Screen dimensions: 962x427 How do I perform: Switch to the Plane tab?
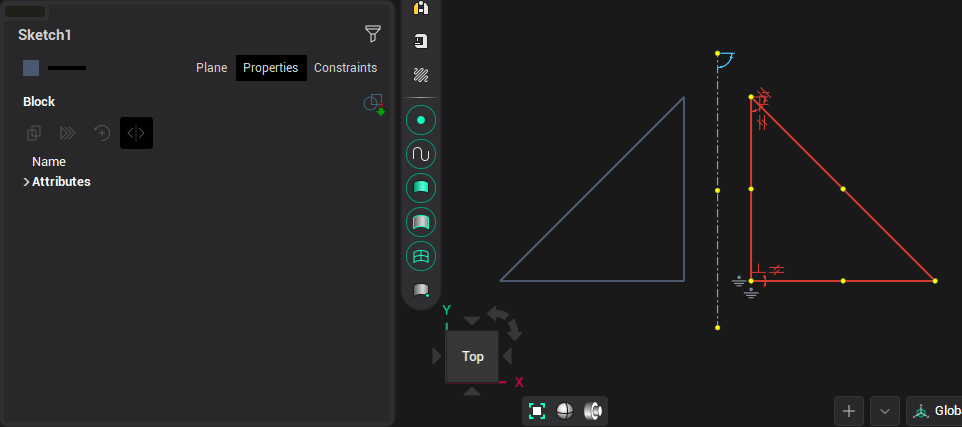(x=211, y=68)
